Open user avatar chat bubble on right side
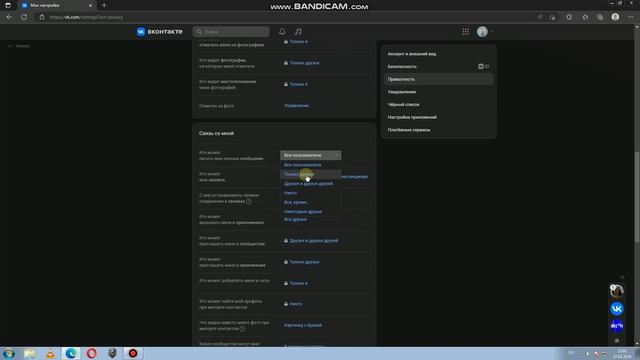Image resolution: width=640 pixels, height=360 pixels. pos(617,291)
